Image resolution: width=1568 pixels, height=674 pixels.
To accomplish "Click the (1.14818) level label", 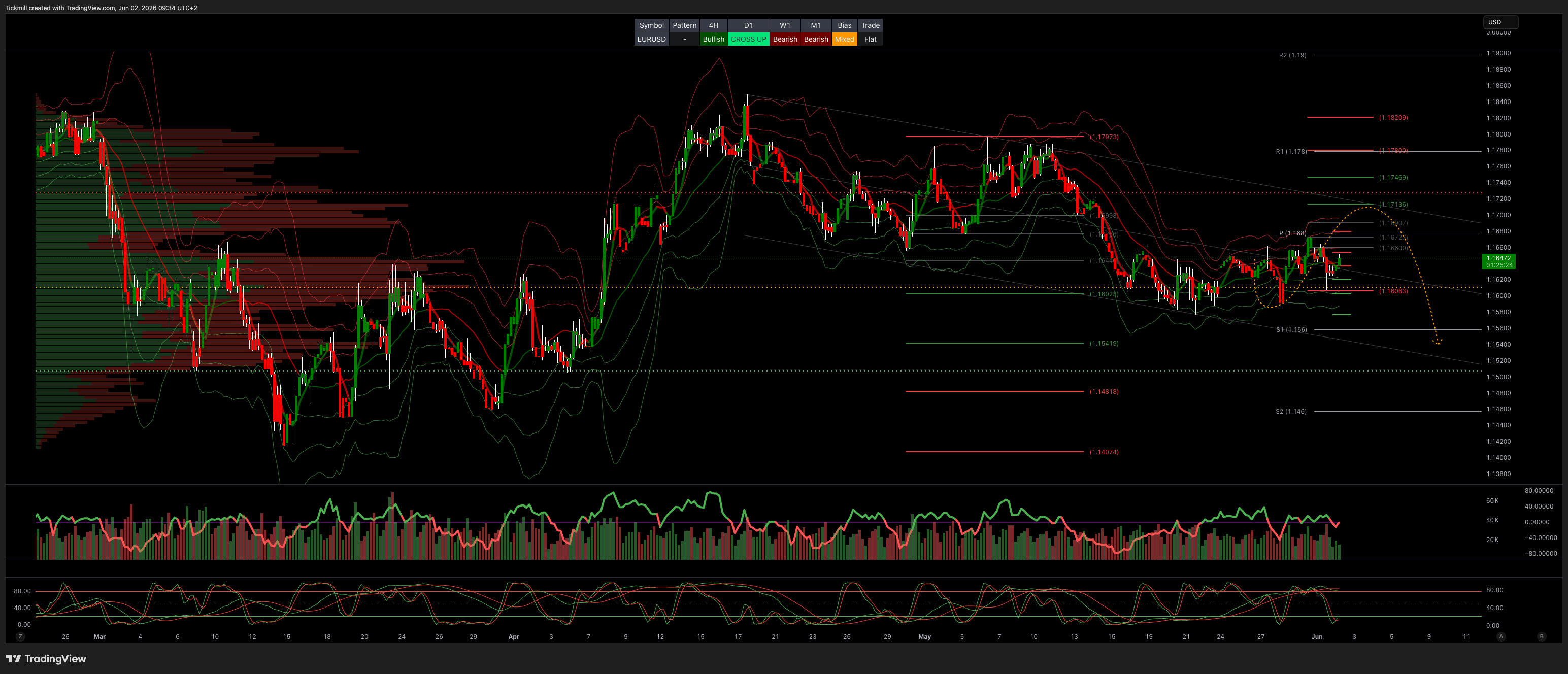I will pos(1104,391).
